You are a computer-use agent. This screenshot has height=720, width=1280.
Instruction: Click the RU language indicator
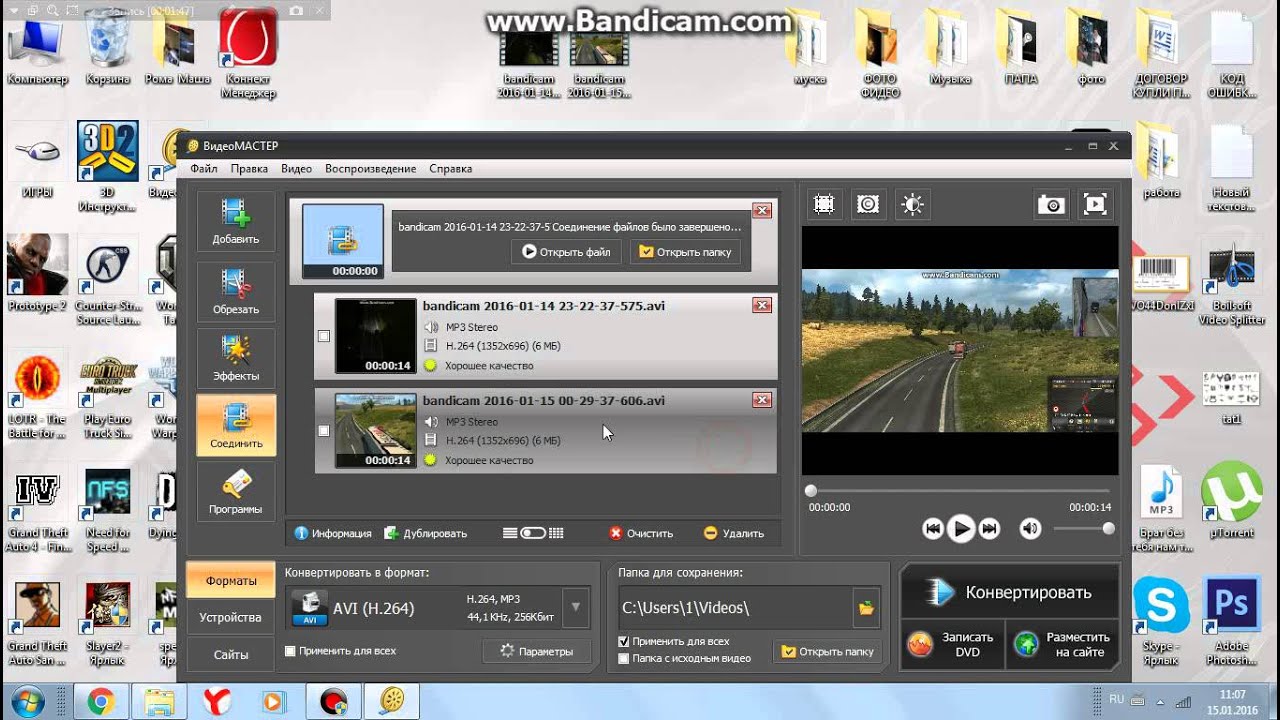click(x=1116, y=699)
